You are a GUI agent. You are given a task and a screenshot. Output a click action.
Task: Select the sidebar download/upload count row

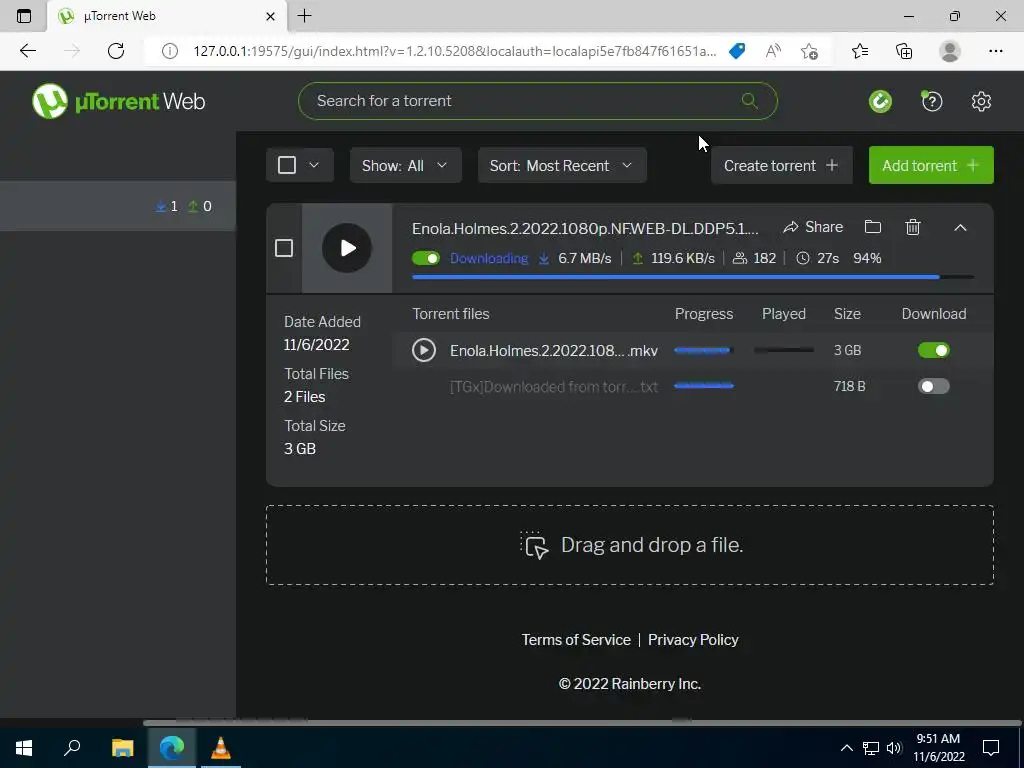pyautogui.click(x=118, y=206)
